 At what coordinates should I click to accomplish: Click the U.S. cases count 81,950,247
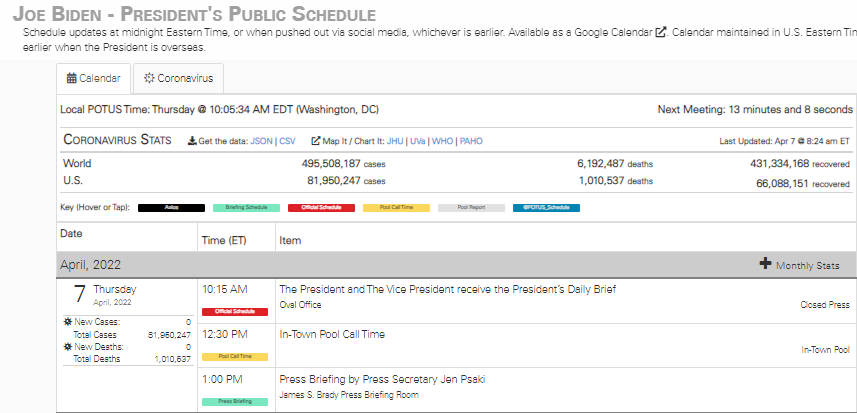click(x=333, y=180)
